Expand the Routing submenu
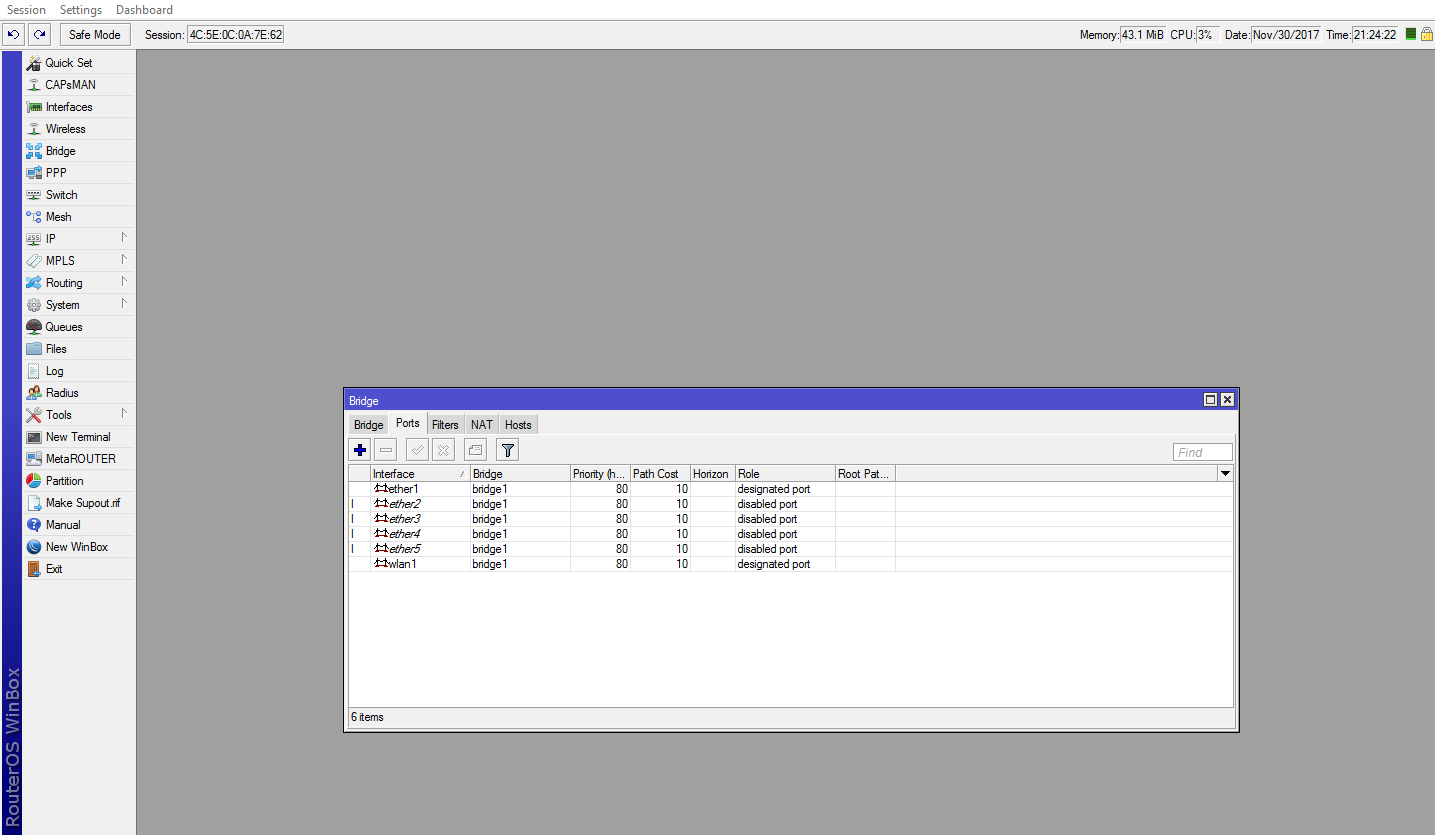This screenshot has height=835, width=1435. click(x=79, y=283)
